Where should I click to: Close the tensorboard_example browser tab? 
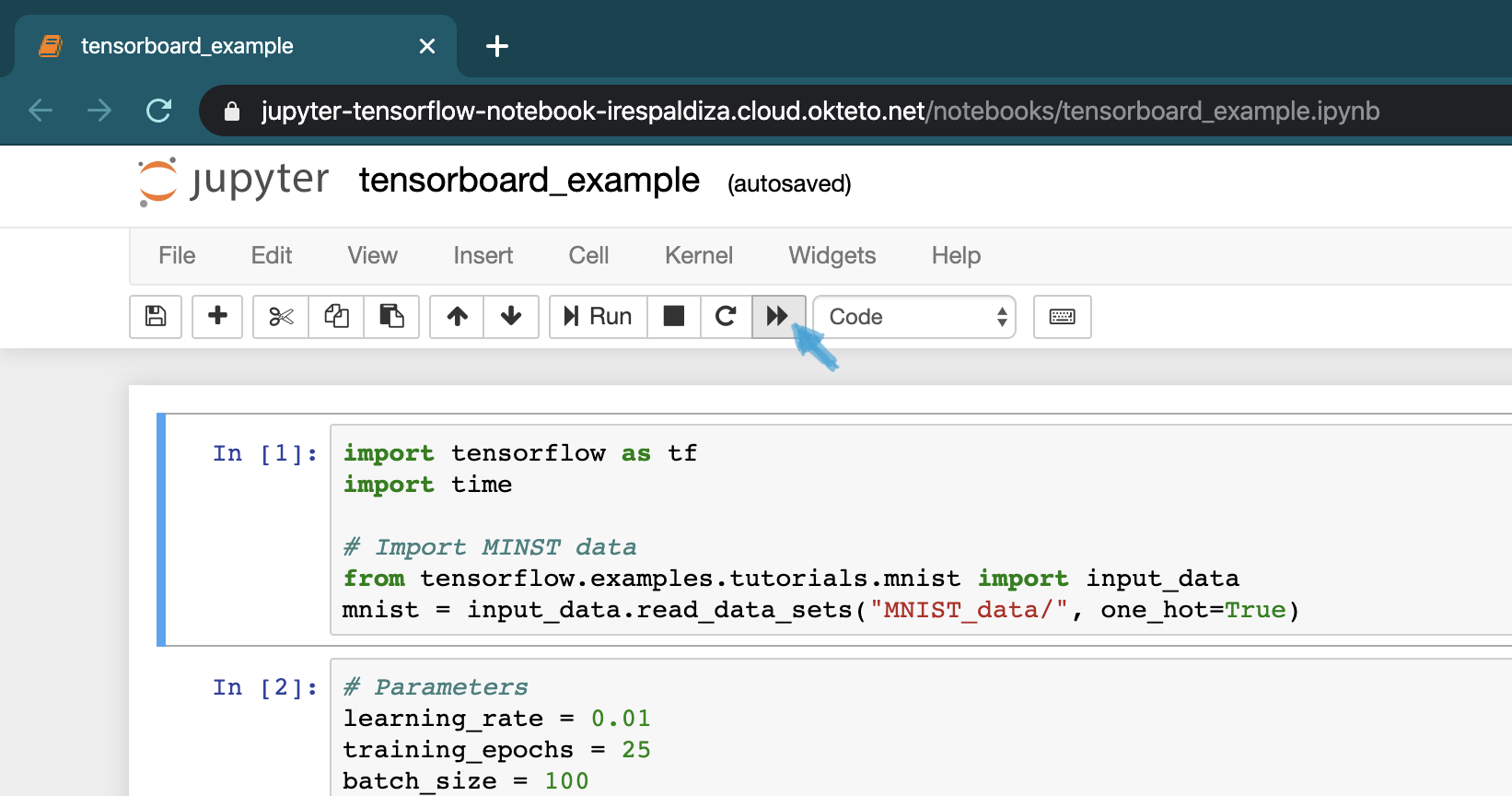(x=427, y=46)
